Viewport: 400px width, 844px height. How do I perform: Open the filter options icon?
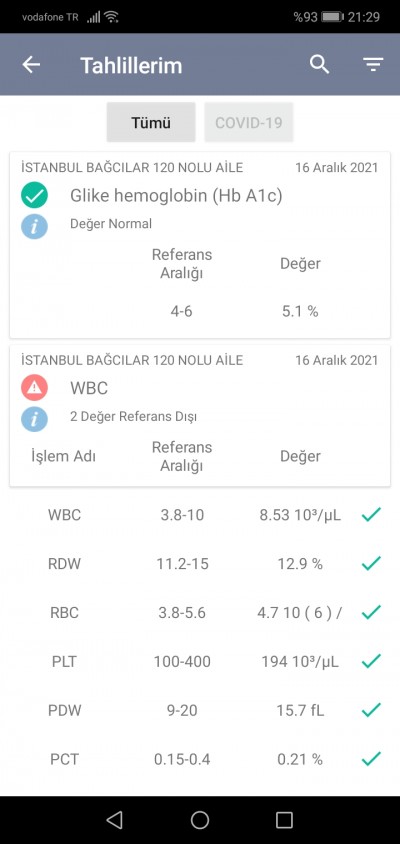tap(373, 65)
